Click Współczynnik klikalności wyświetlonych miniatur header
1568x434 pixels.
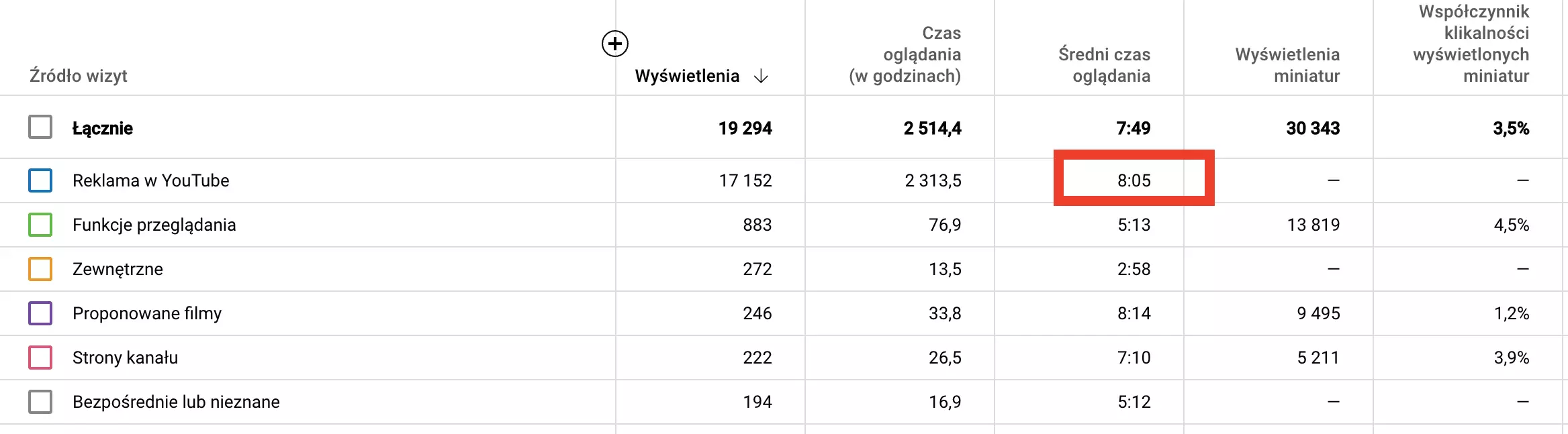pyautogui.click(x=1471, y=44)
